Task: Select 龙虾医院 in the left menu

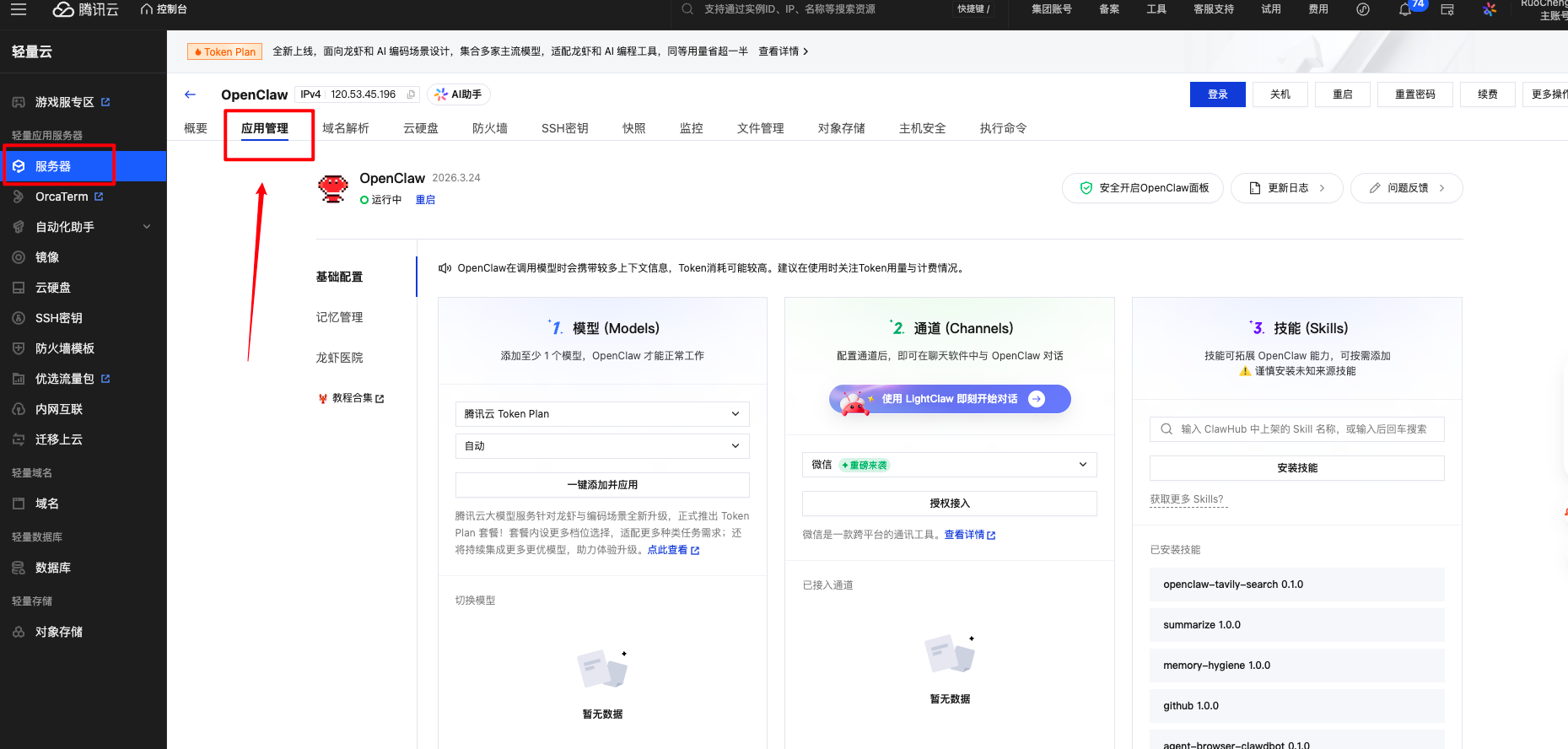Action: (339, 358)
